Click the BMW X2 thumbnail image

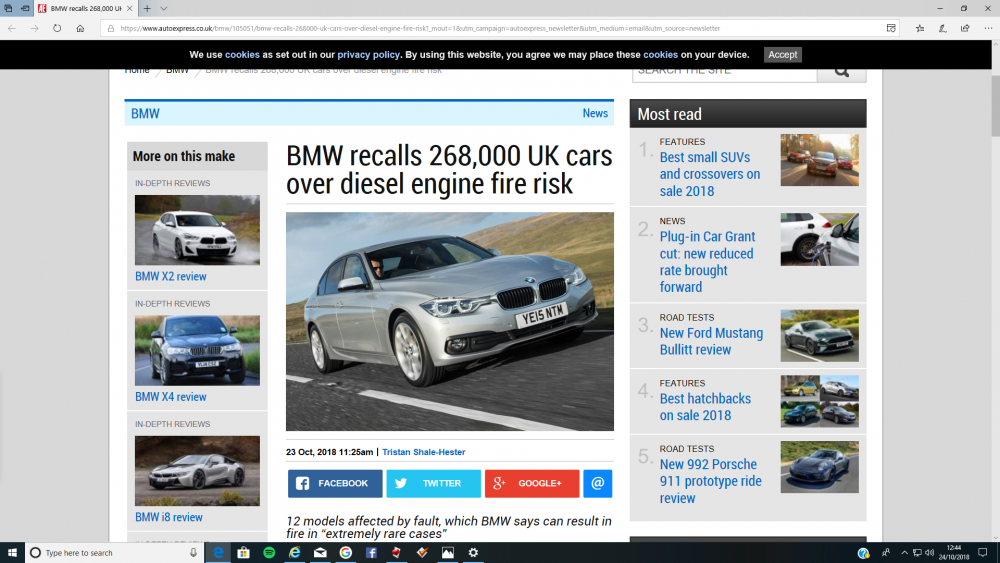[x=197, y=230]
